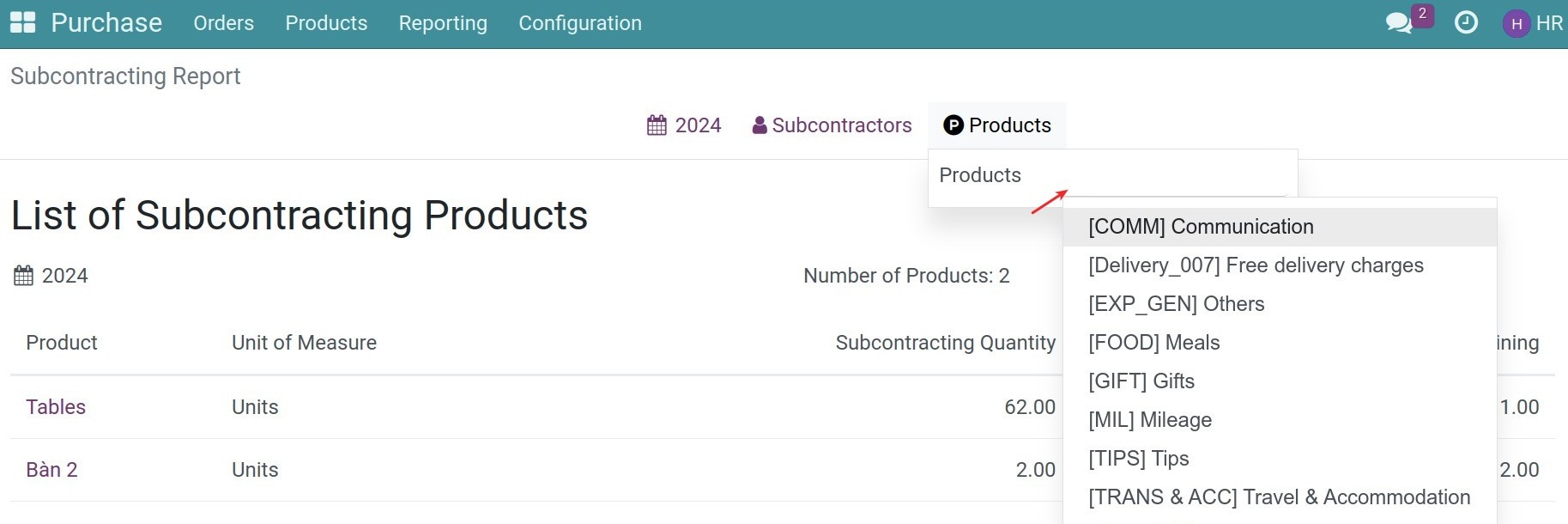Image resolution: width=1568 pixels, height=524 pixels.
Task: Open the conversations chat bubble icon
Action: tap(1398, 23)
